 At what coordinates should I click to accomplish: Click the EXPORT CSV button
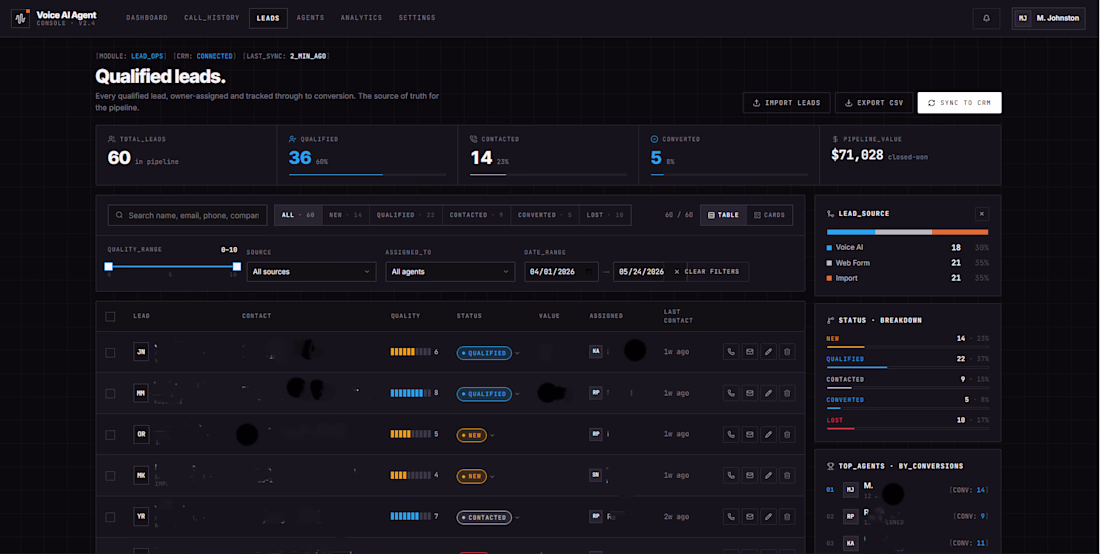tap(874, 103)
